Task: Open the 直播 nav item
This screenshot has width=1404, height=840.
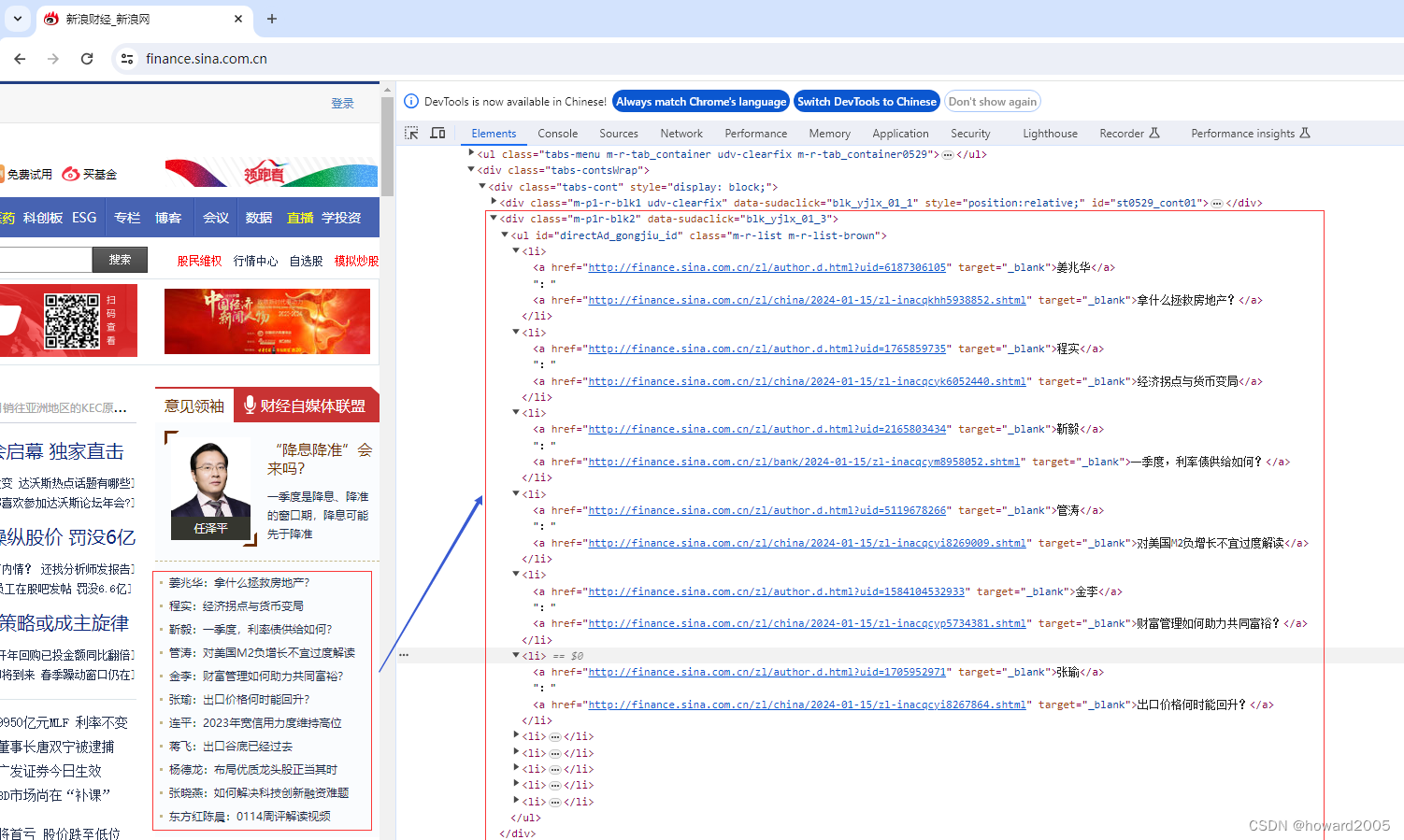Action: 300,218
